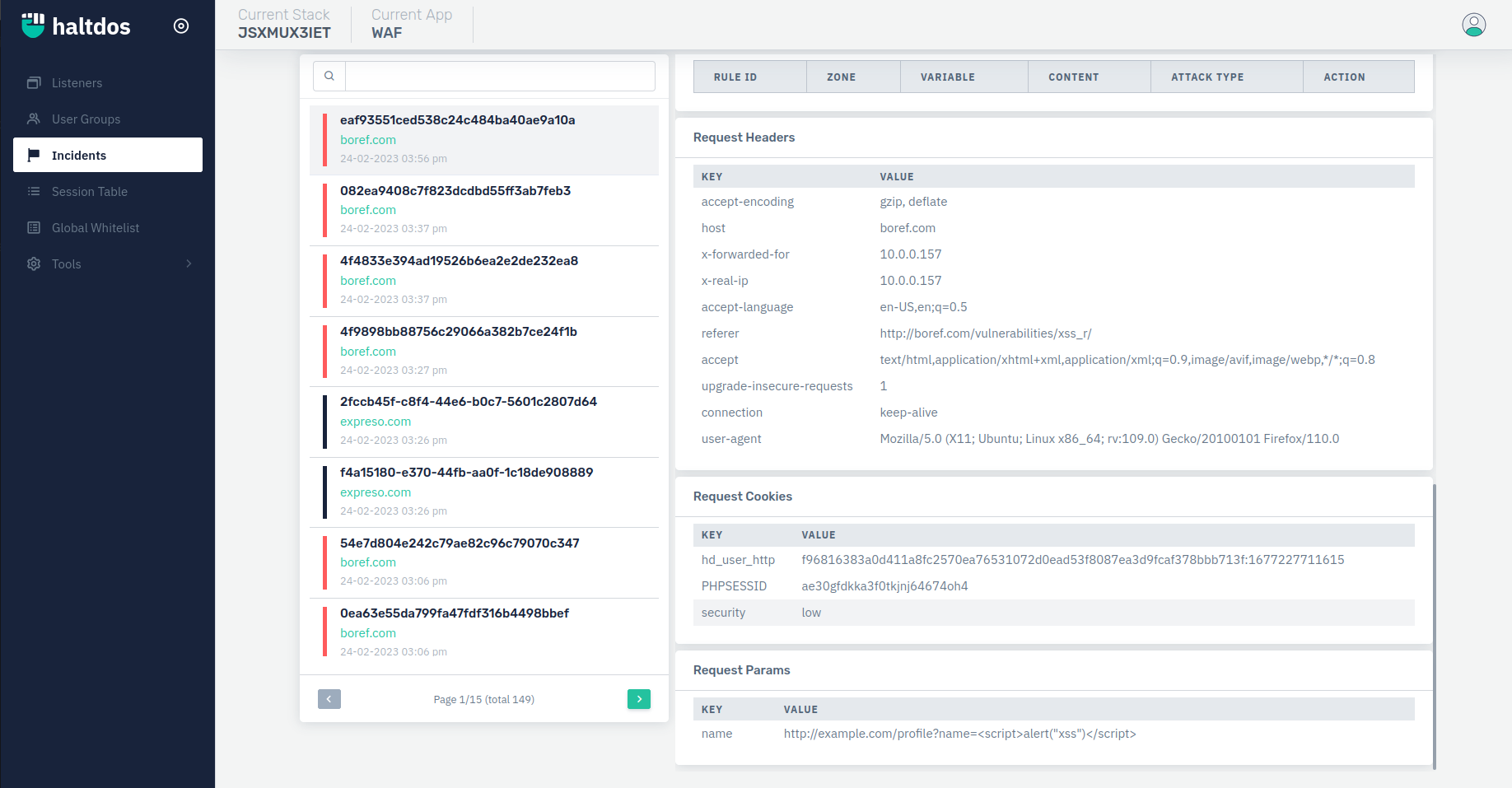Click the details panel vertical scrollbar
The height and width of the screenshot is (788, 1512).
pyautogui.click(x=1434, y=626)
